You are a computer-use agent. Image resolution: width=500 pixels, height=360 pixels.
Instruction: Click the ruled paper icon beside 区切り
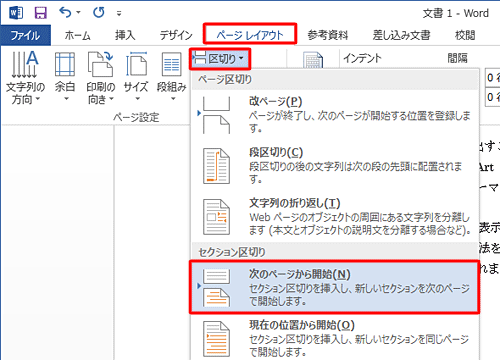[x=313, y=61]
